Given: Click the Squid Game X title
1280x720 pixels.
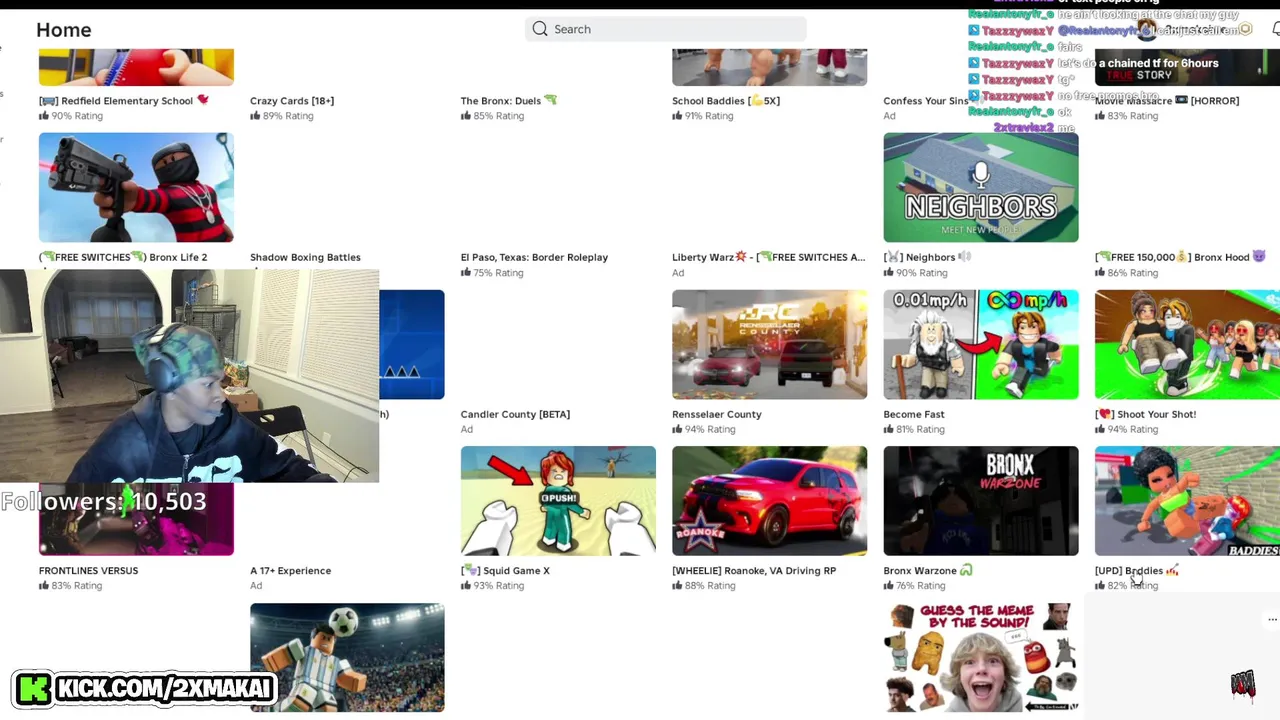Looking at the screenshot, I should click(x=505, y=570).
